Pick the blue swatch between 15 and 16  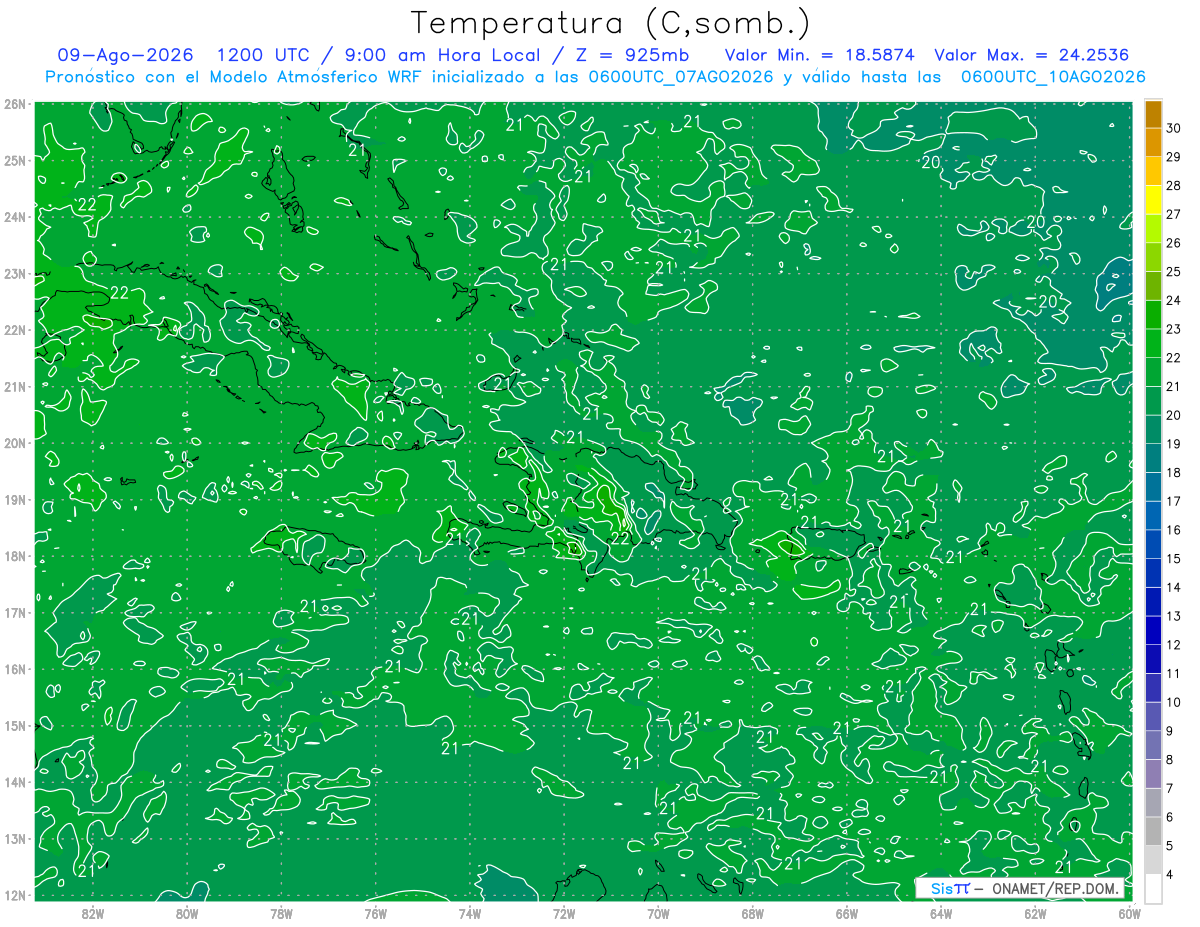(x=1153, y=545)
